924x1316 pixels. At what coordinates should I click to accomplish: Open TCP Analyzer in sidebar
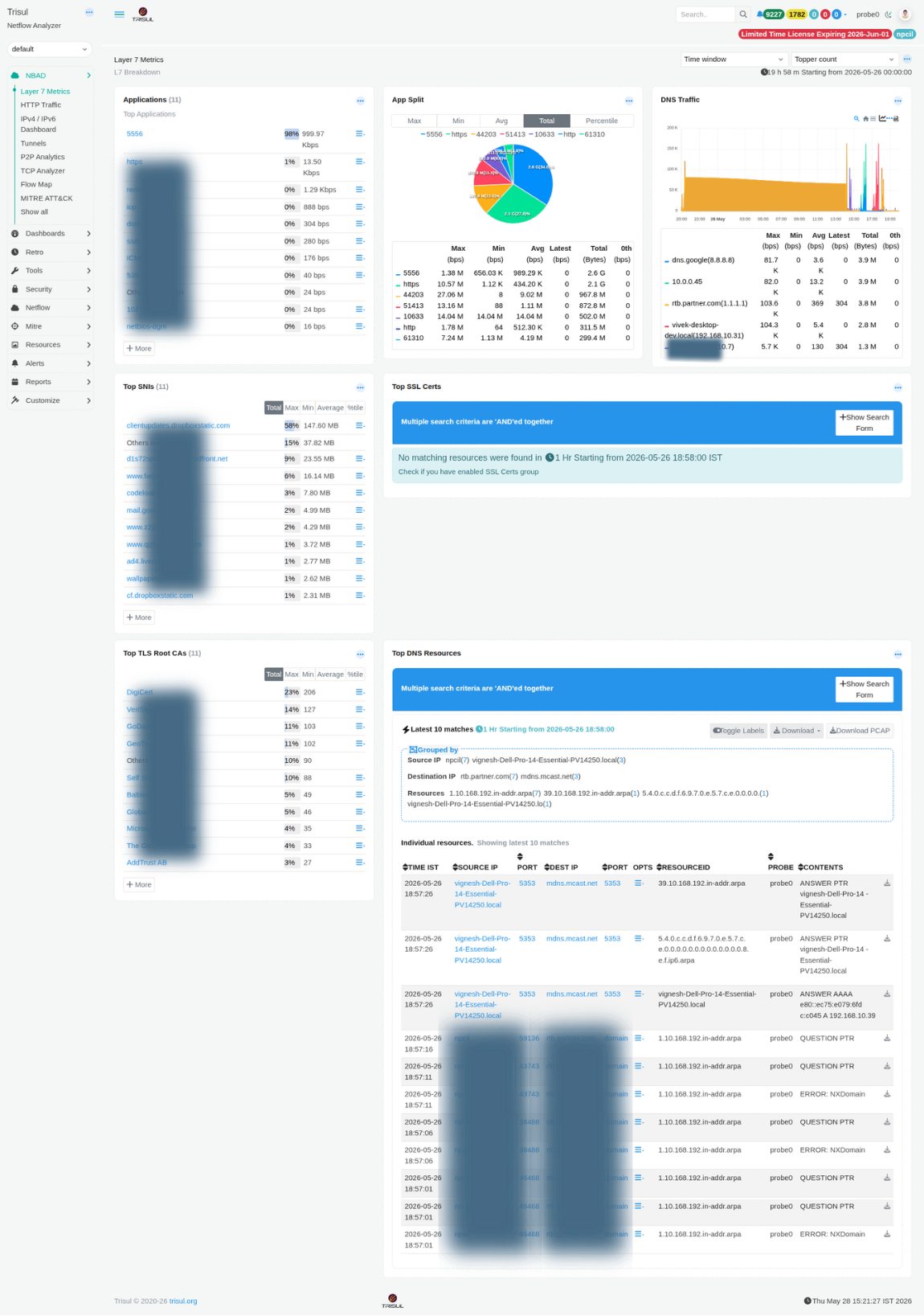pos(43,171)
